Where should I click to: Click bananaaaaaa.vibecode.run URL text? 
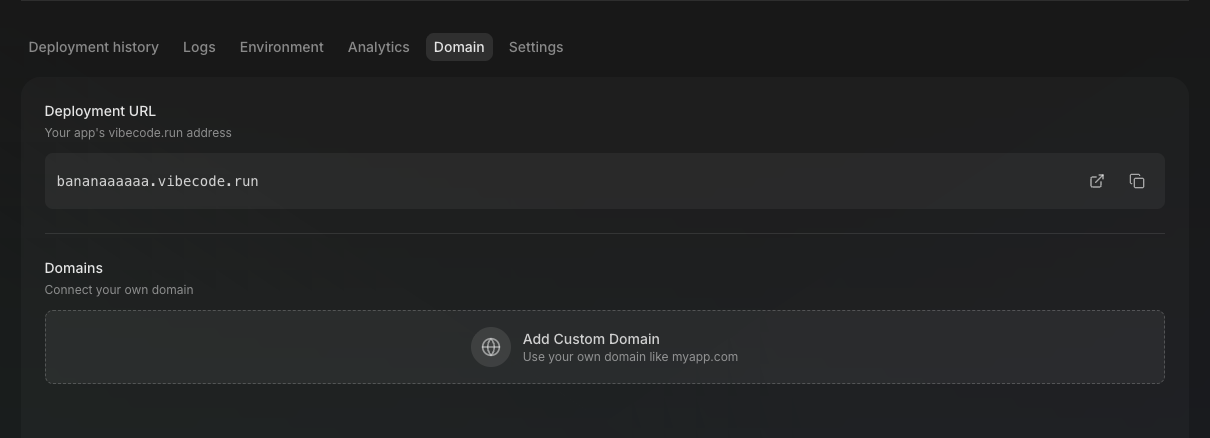(x=158, y=181)
